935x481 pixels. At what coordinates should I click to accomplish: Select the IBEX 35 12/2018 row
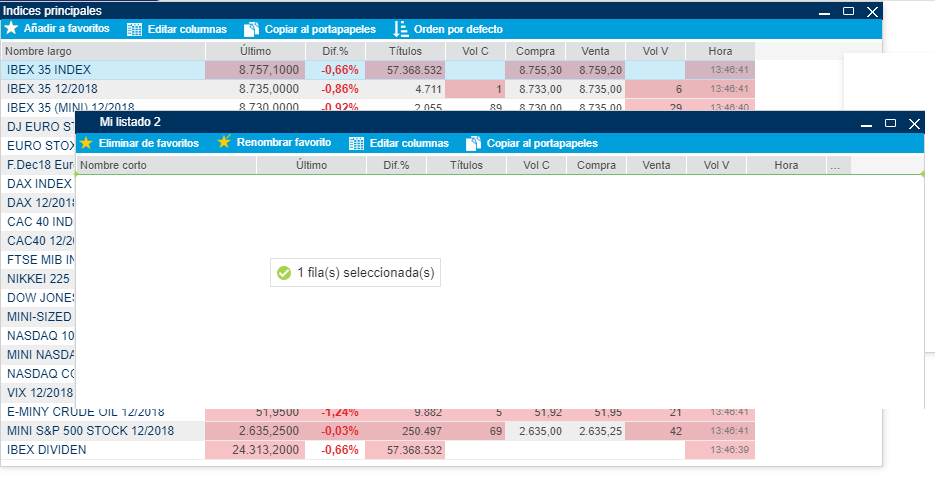coord(378,89)
